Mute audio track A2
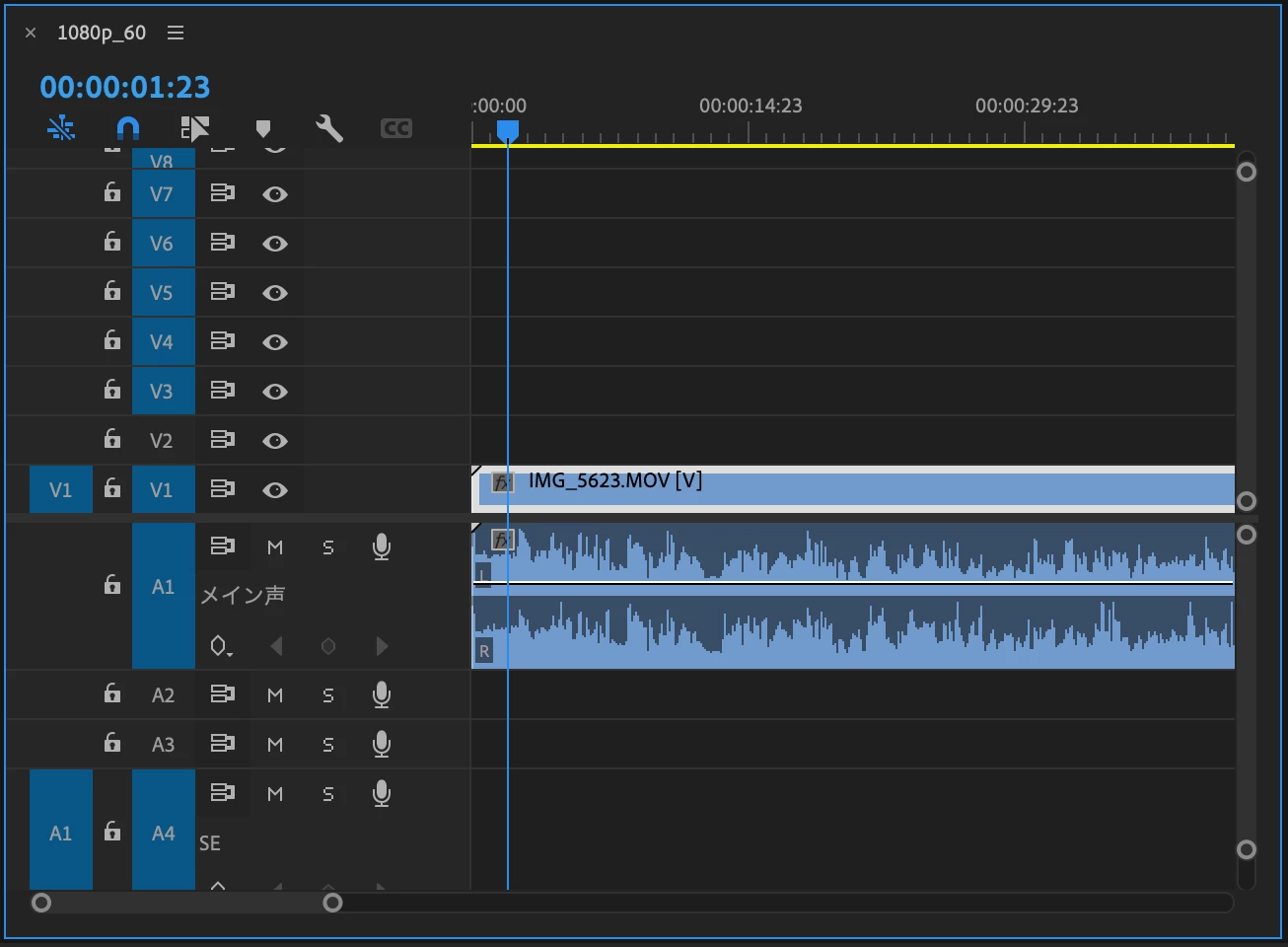The image size is (1288, 947). coord(275,695)
